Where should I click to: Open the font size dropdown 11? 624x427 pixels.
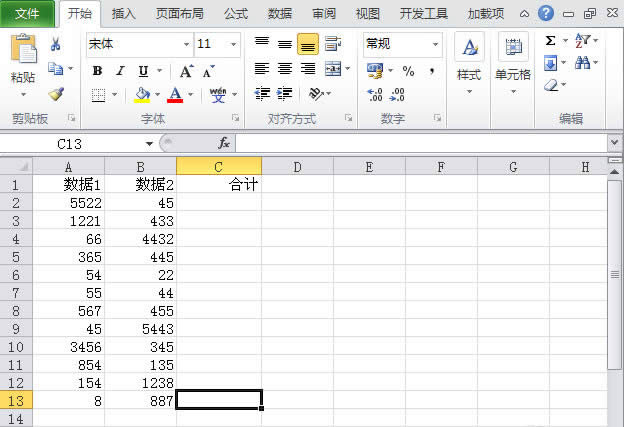pos(234,44)
